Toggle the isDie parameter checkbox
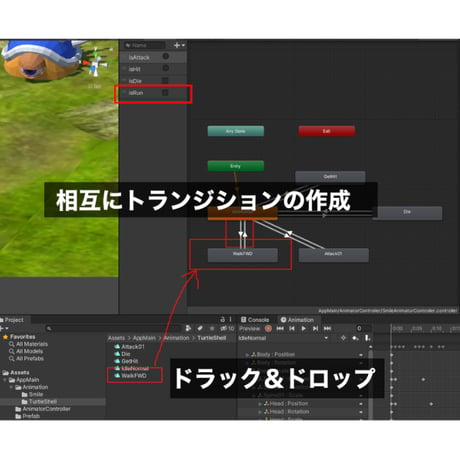This screenshot has width=460, height=460. click(165, 80)
